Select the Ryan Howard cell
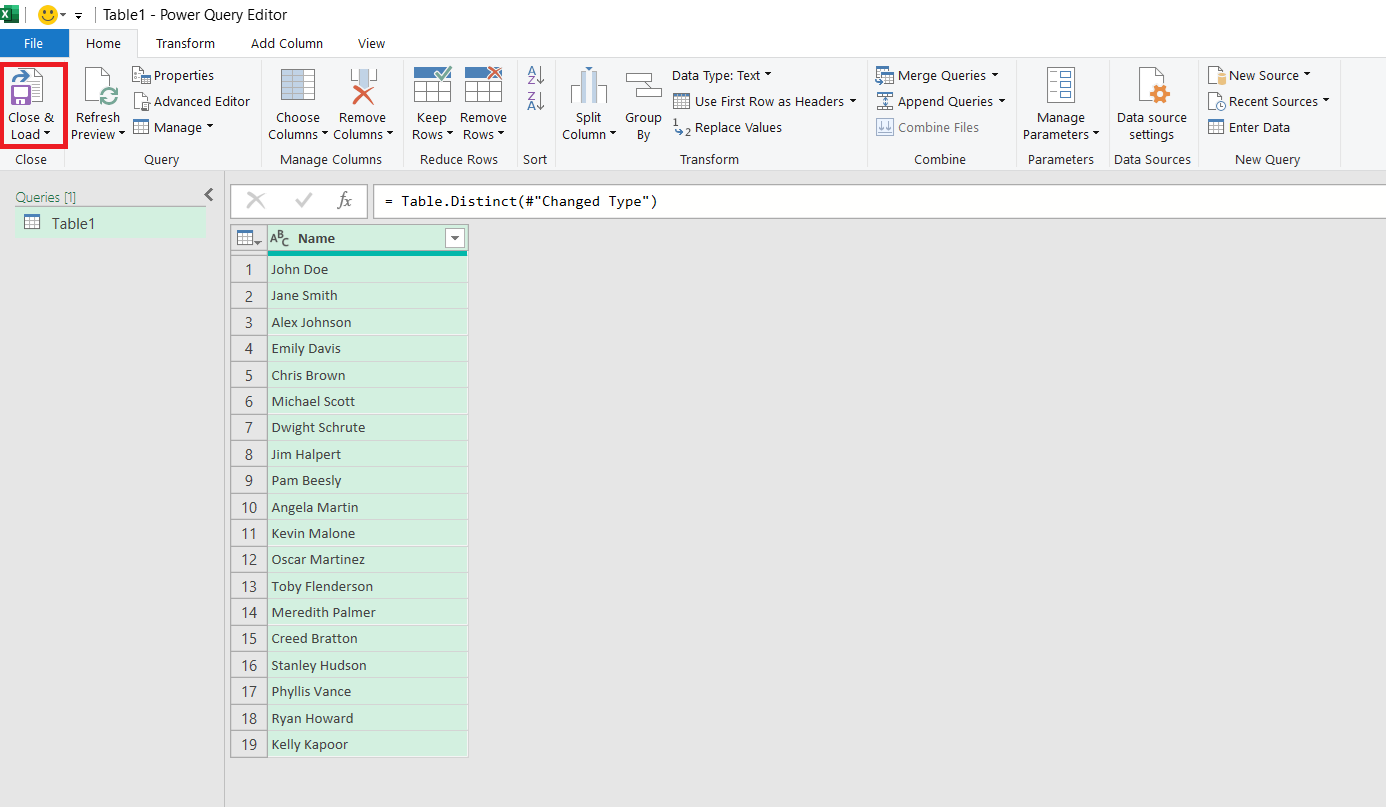This screenshot has width=1386, height=807. 367,718
